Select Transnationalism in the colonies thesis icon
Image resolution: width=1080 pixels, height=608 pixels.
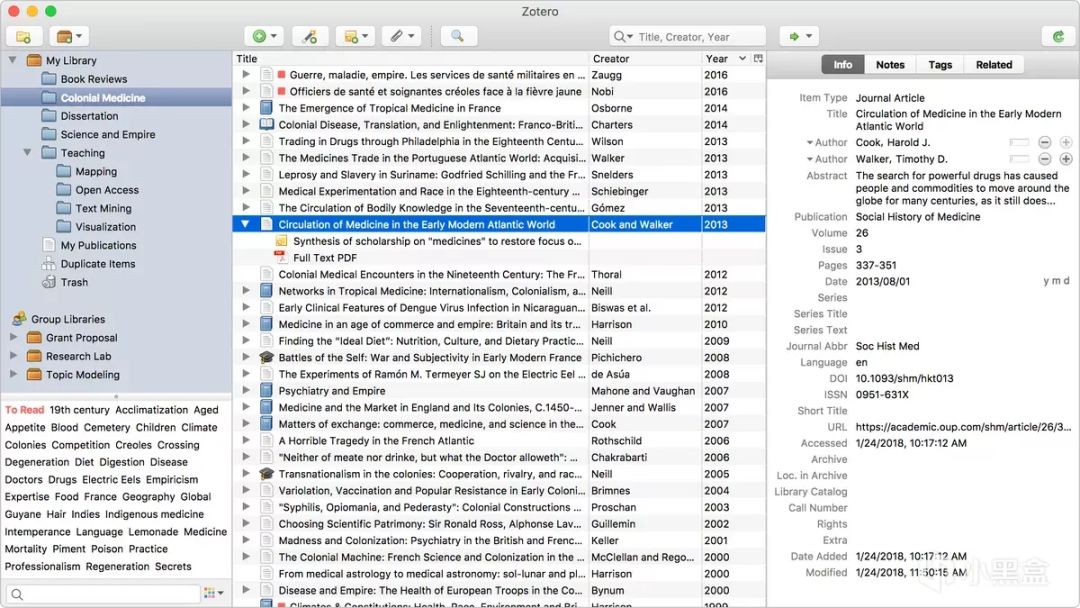267,474
